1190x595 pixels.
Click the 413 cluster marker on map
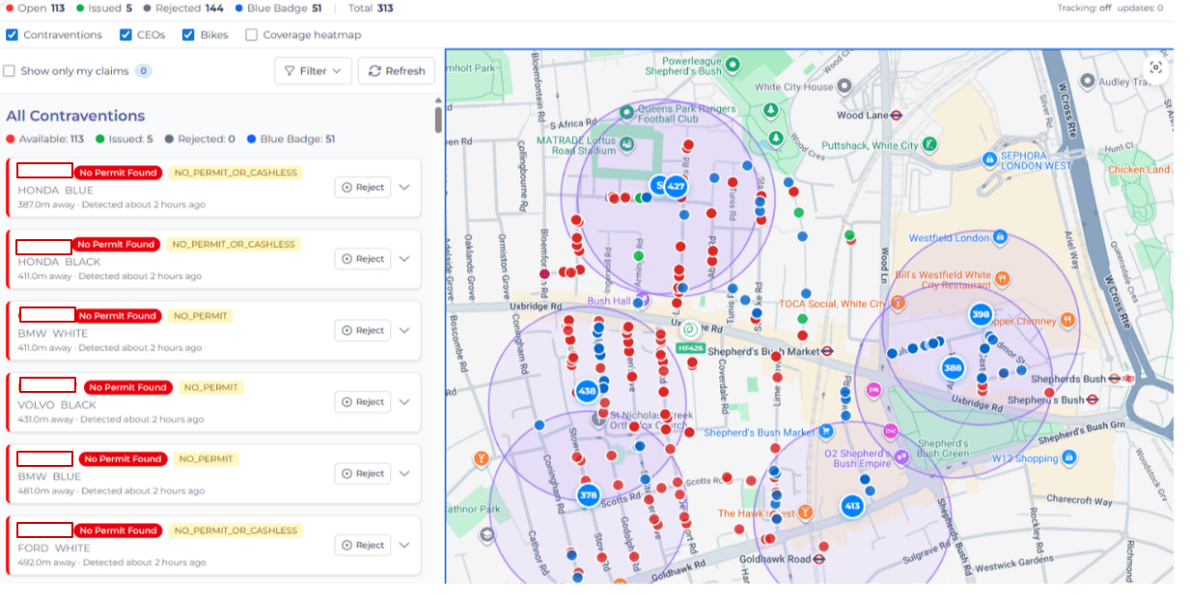[x=852, y=506]
